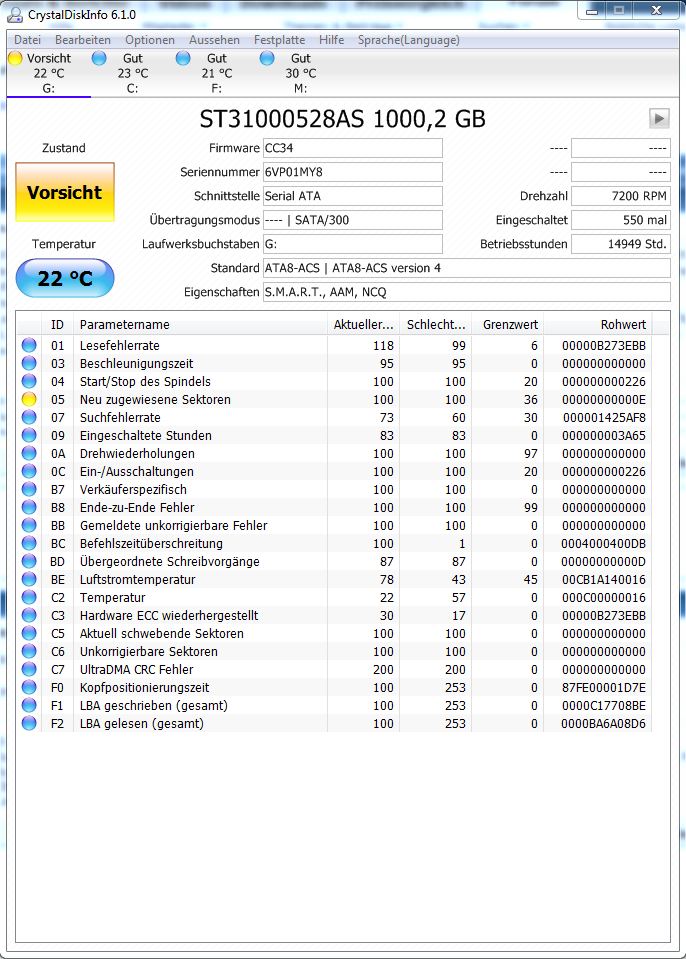Click the ST31000528AS 1000,2 GB disk title

coord(342,119)
